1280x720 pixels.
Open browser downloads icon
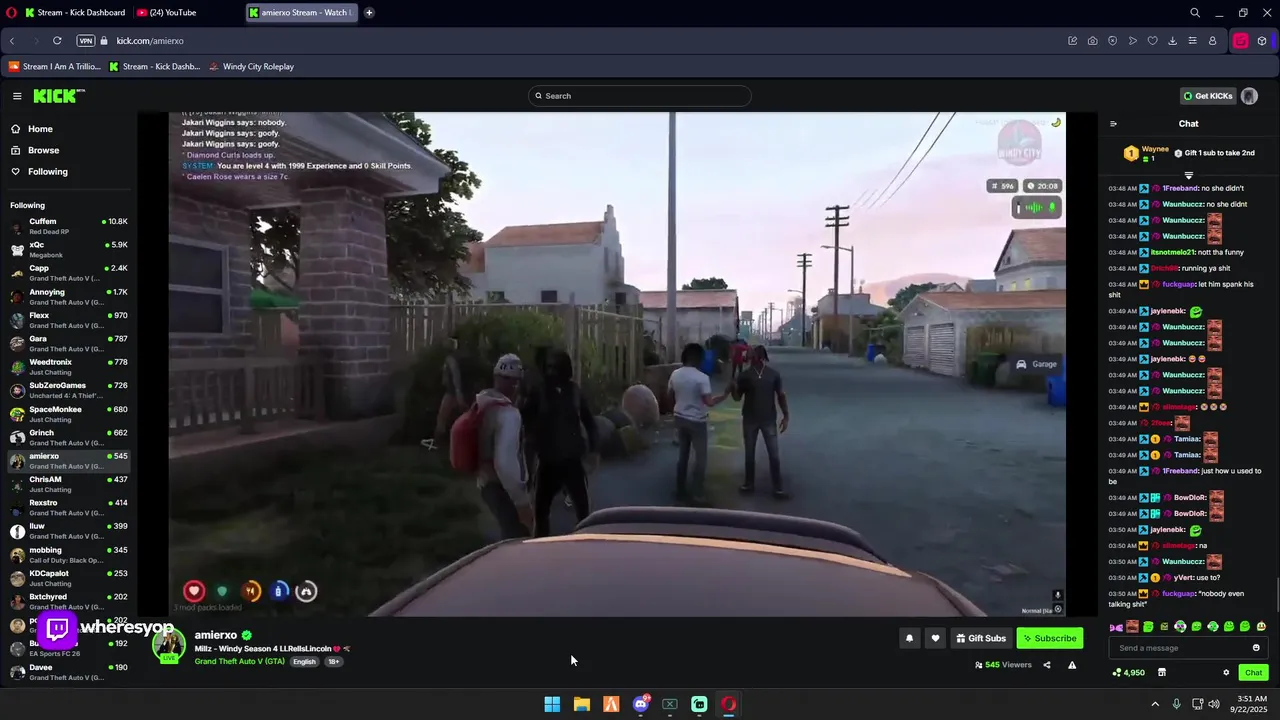coord(1172,41)
